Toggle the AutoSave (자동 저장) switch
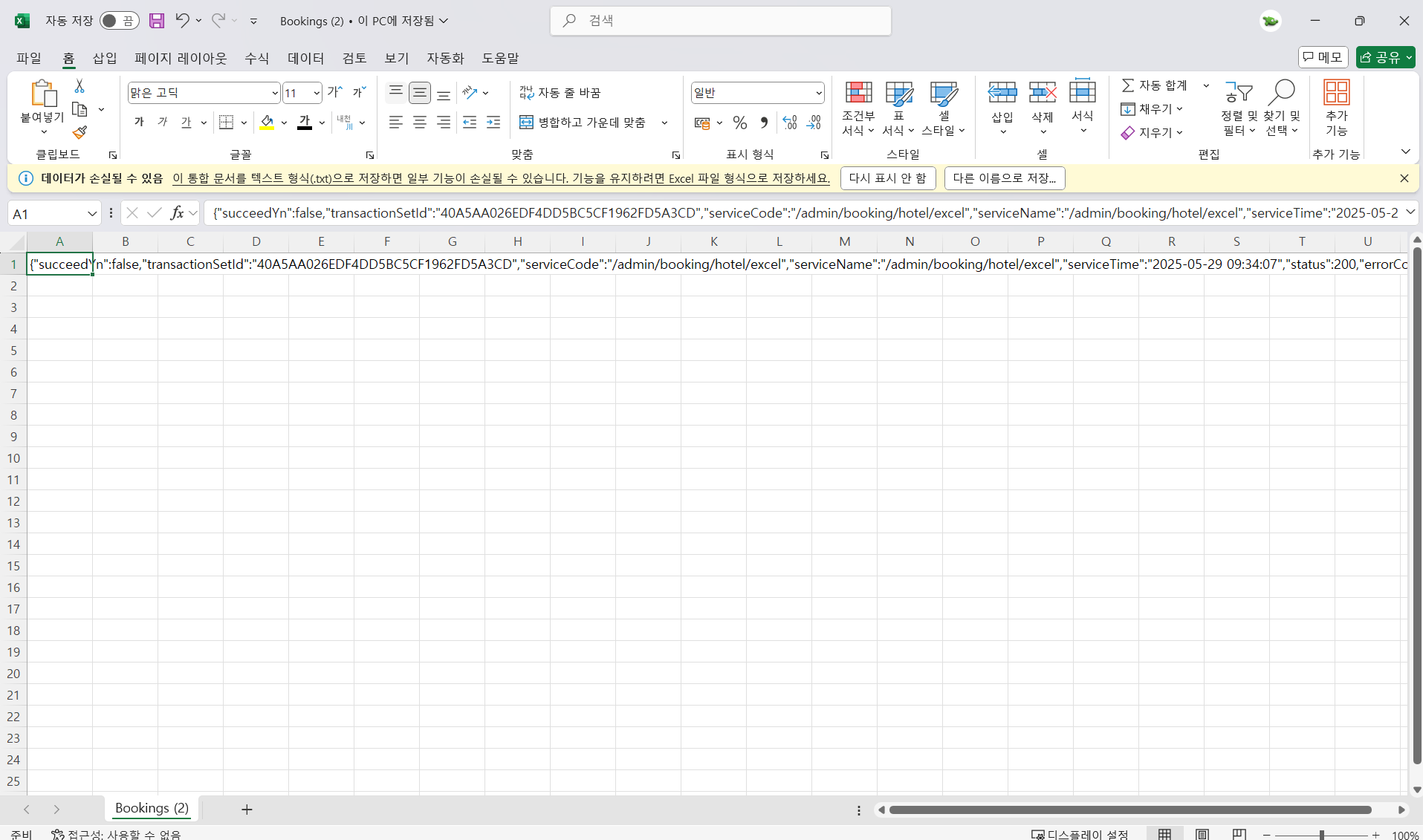 [x=119, y=21]
